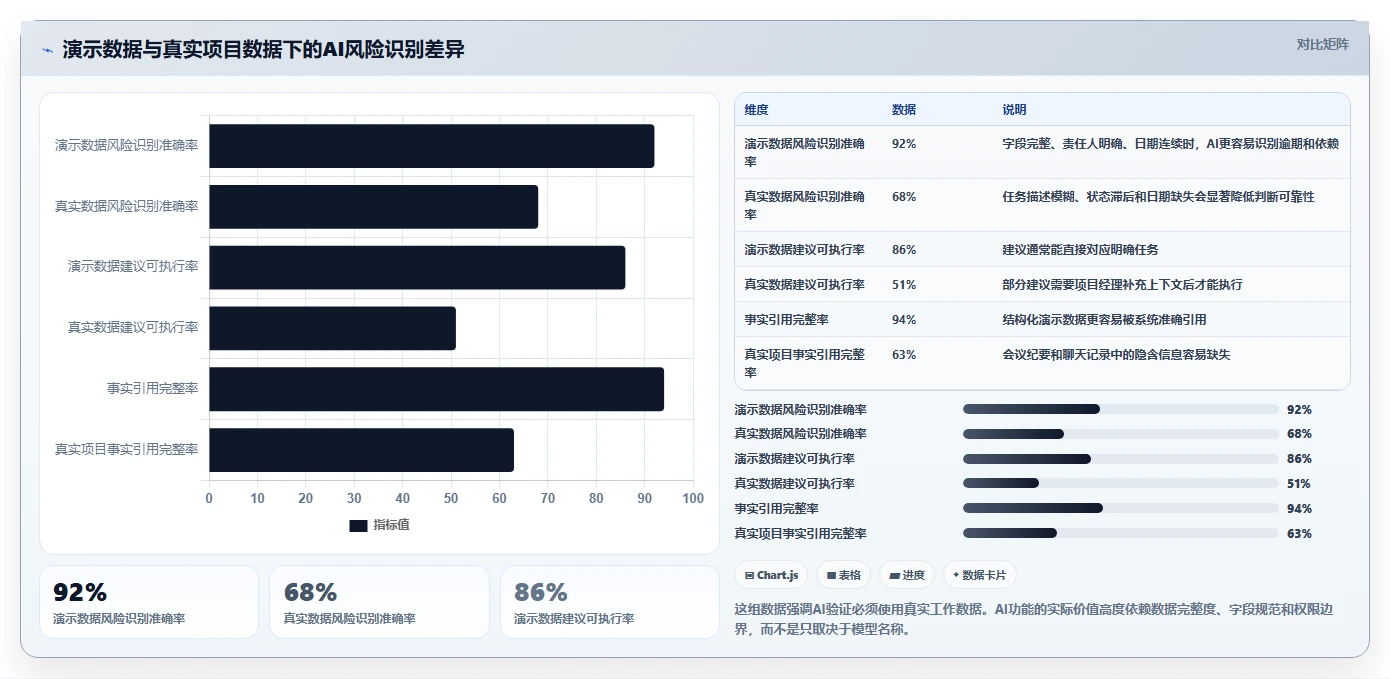The width and height of the screenshot is (1390, 679).
Task: Click the 说明 column header
Action: point(1015,110)
